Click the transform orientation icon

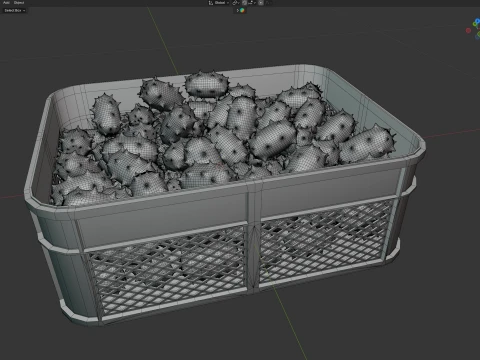(x=211, y=3)
